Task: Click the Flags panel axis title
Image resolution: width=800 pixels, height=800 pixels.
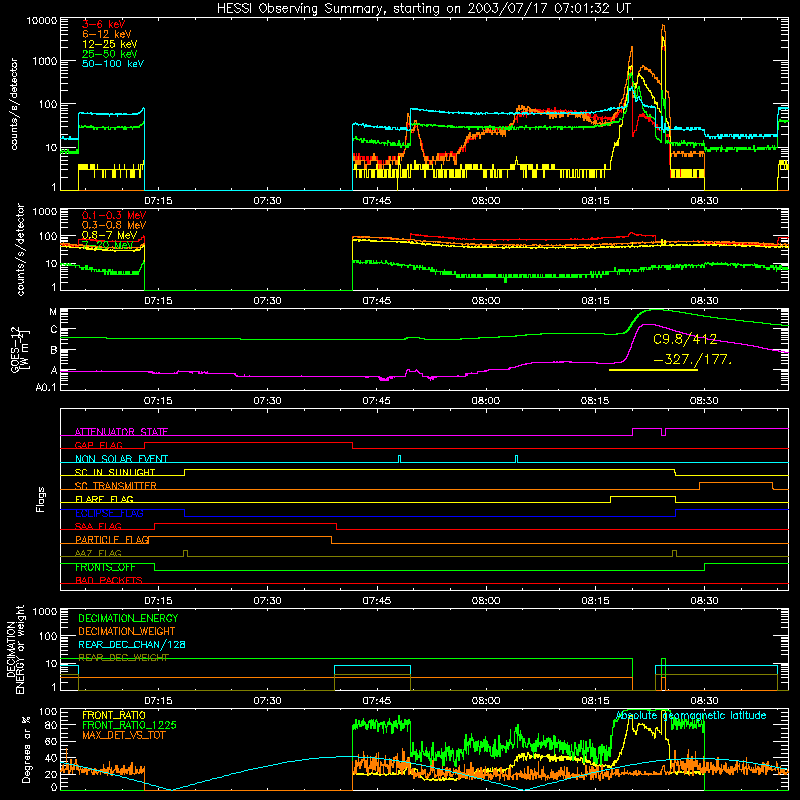Action: pyautogui.click(x=41, y=499)
